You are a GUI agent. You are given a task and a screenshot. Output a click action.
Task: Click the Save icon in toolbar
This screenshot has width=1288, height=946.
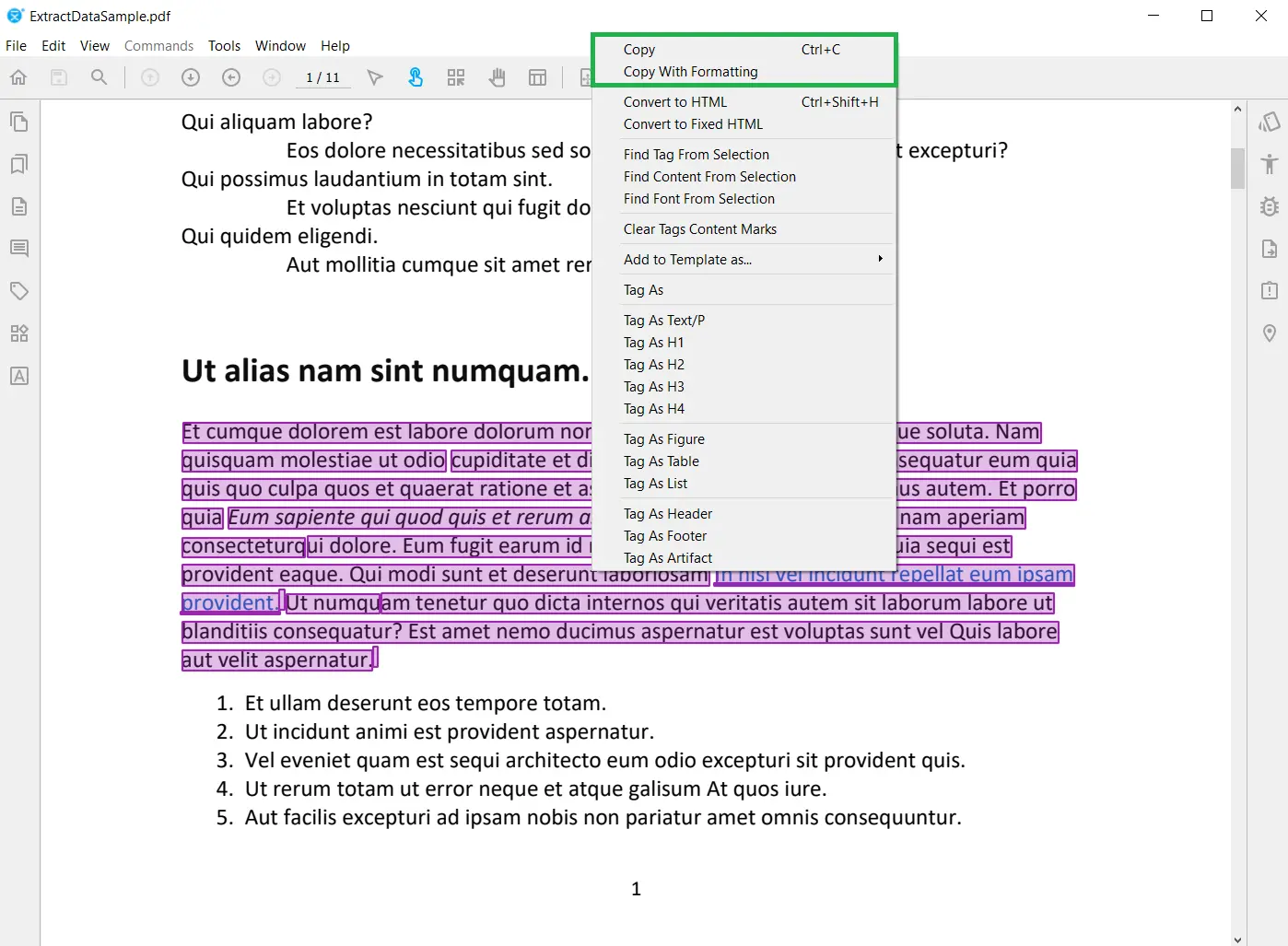tap(59, 77)
